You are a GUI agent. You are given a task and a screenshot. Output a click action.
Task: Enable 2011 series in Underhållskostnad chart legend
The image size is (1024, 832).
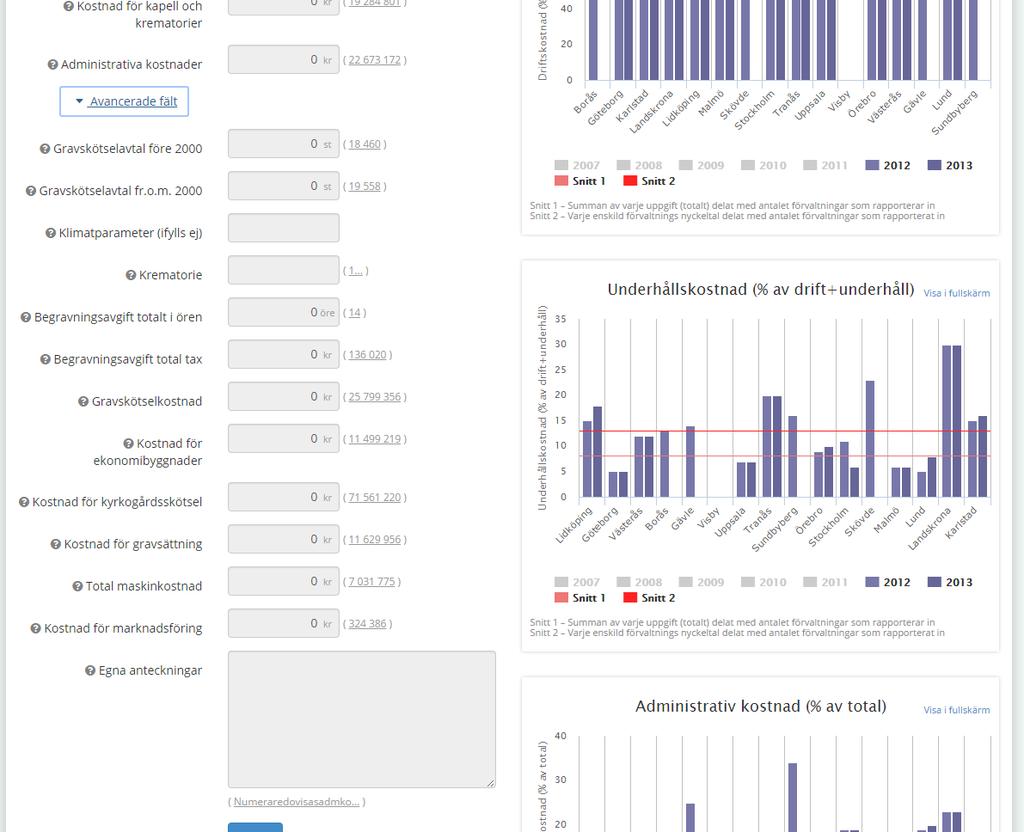click(x=825, y=582)
